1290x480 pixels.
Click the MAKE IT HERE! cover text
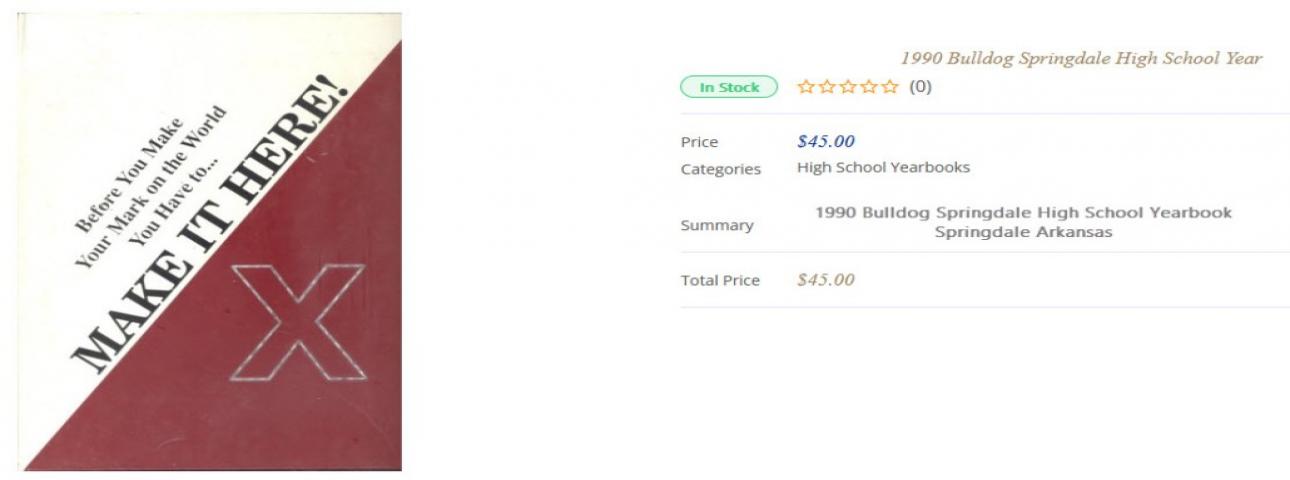click(x=208, y=228)
